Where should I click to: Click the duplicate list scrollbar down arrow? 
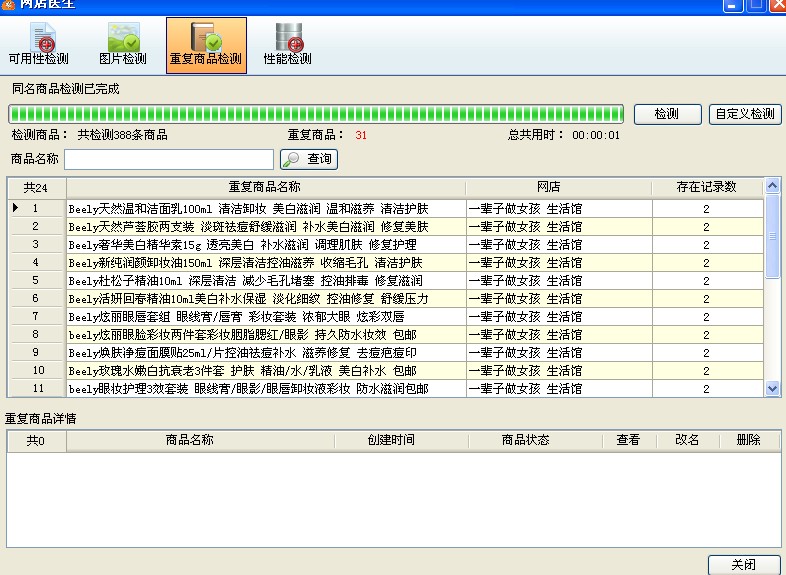click(772, 388)
